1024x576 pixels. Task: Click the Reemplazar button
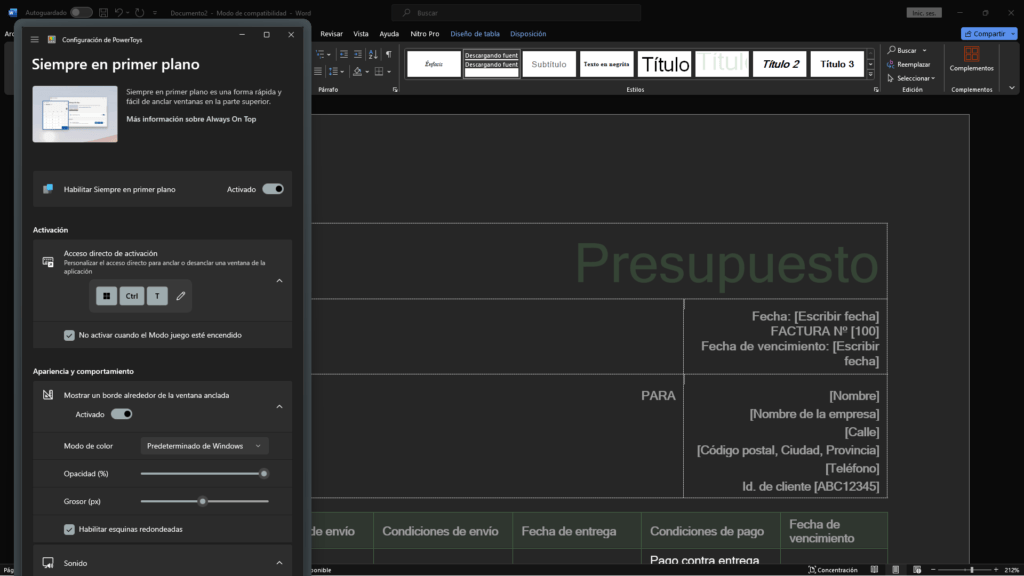click(x=908, y=65)
